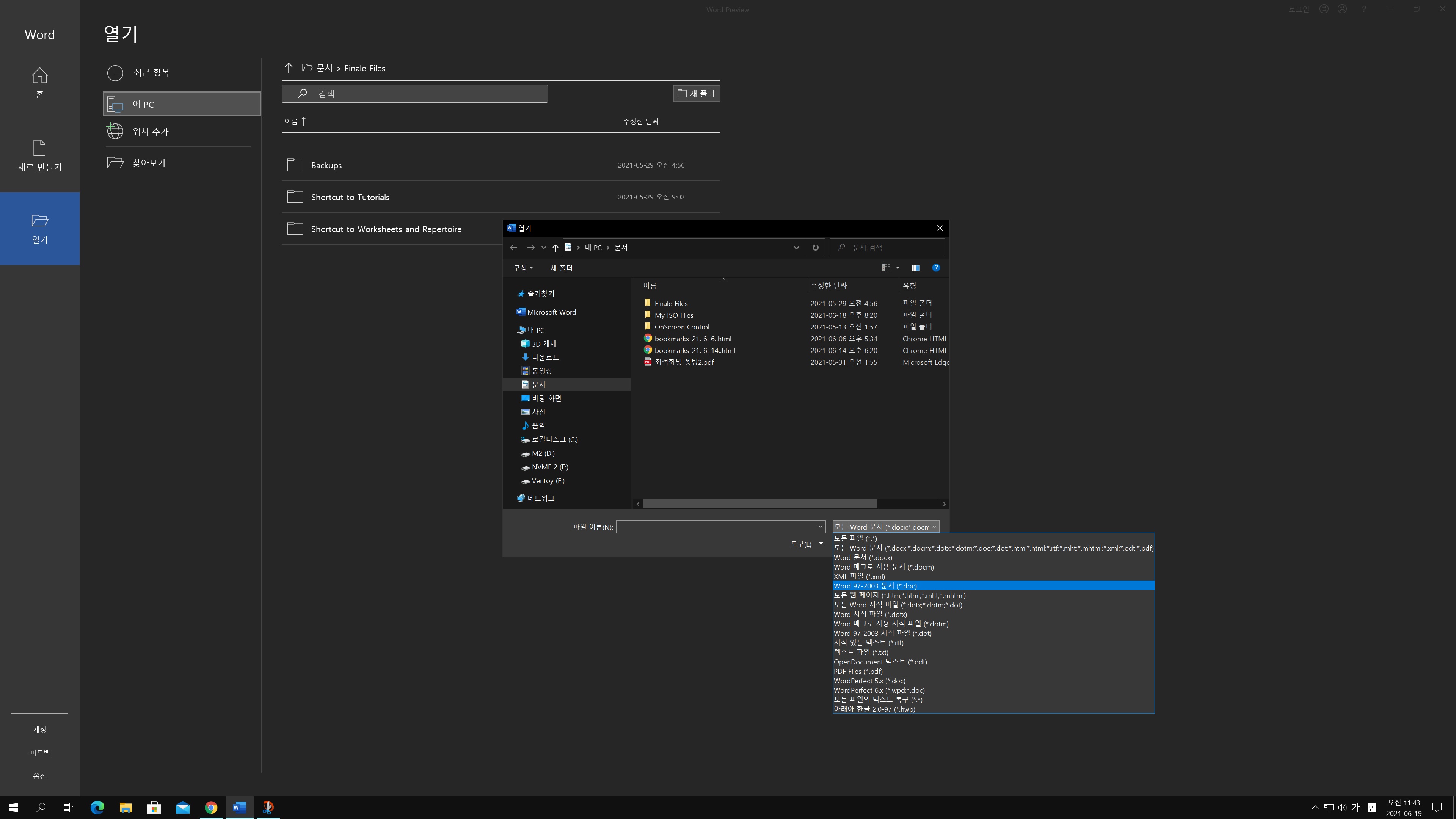Select Network (네트워크) in tree
The image size is (1456, 819).
click(536, 498)
